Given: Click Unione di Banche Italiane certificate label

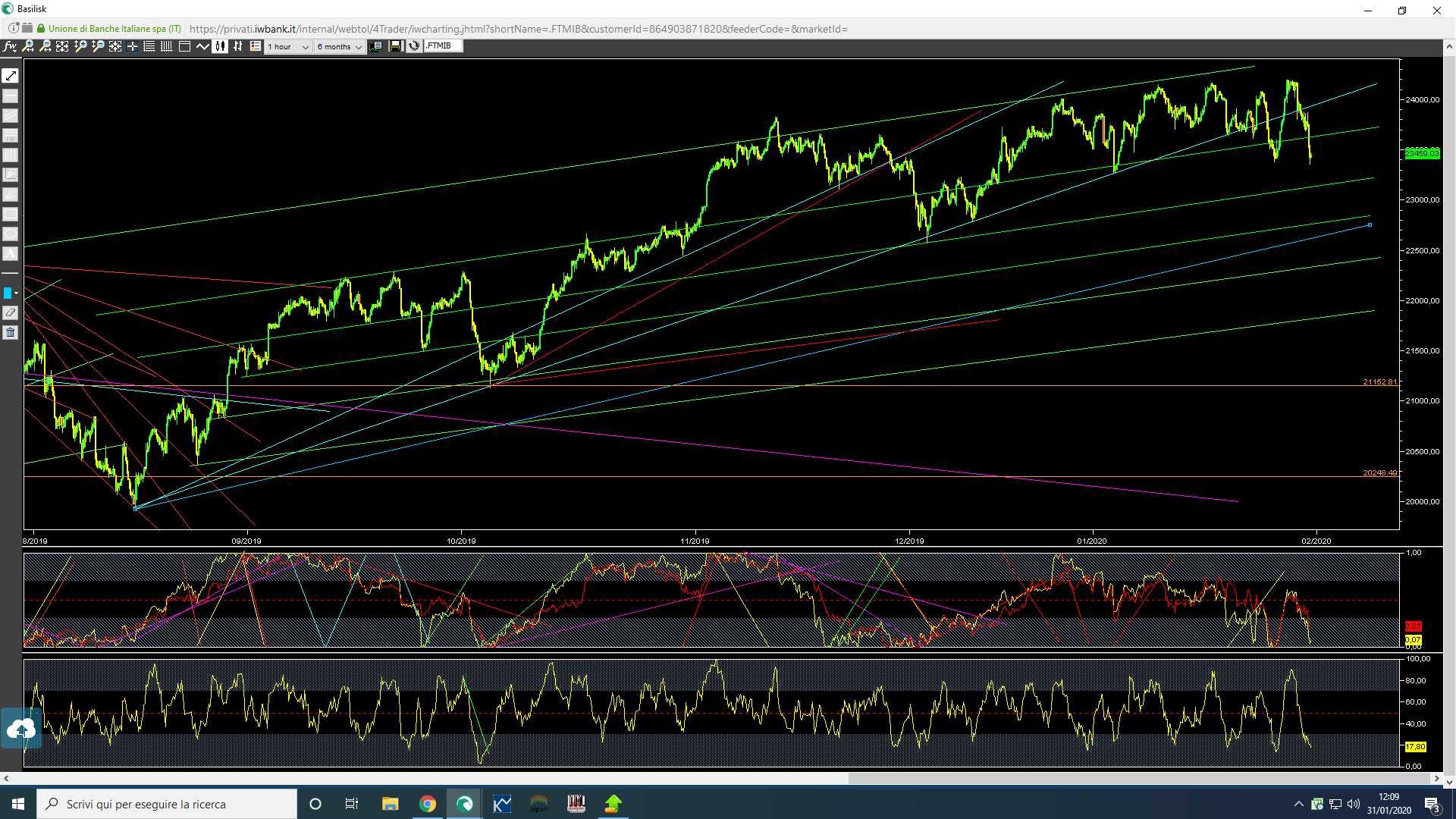Looking at the screenshot, I should [x=115, y=29].
